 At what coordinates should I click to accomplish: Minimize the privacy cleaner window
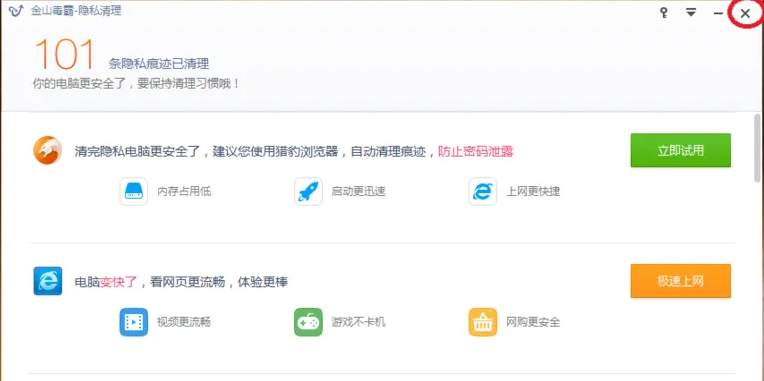pyautogui.click(x=718, y=14)
